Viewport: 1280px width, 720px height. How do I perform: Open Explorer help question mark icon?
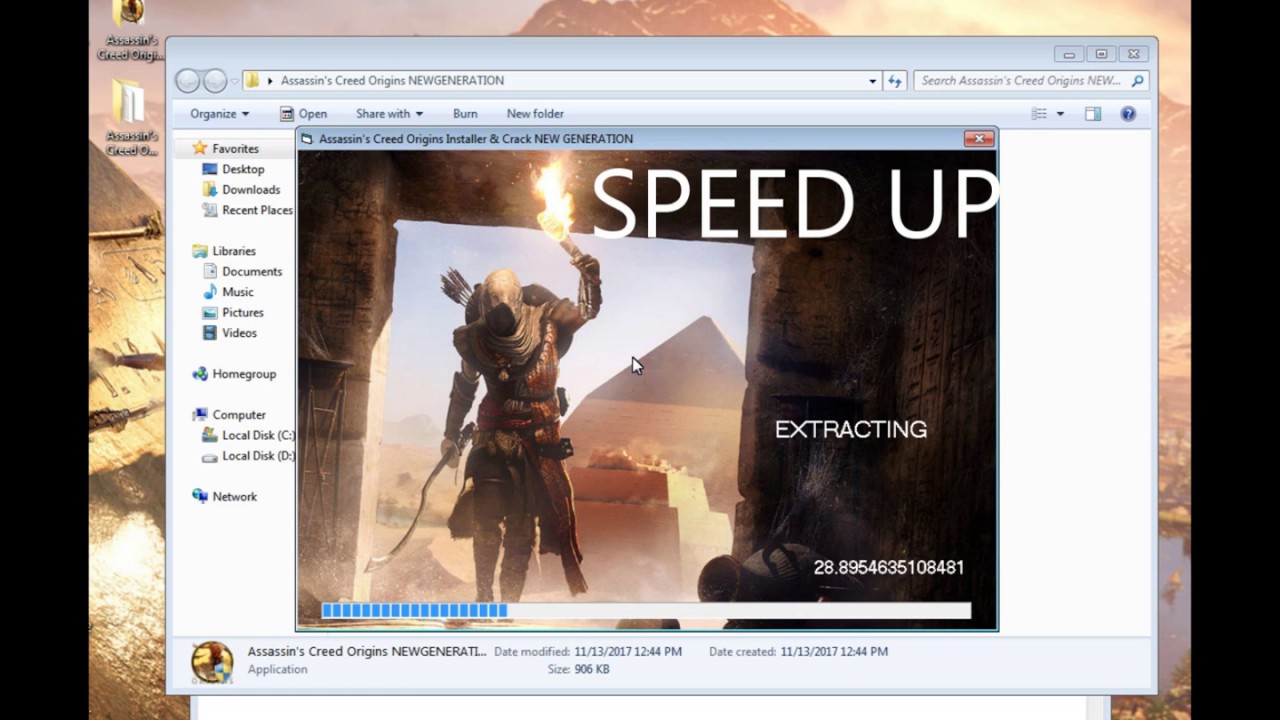click(x=1128, y=114)
